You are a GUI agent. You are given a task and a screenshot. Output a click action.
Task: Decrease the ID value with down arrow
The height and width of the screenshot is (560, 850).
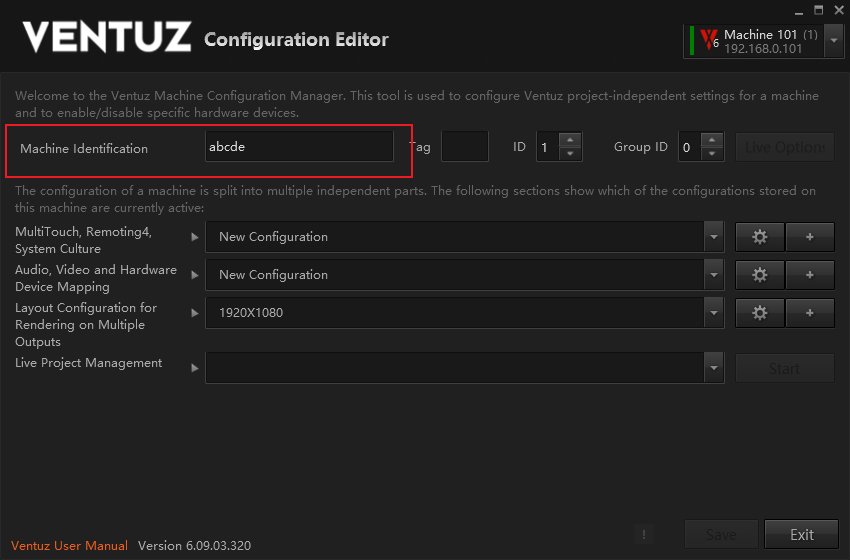[570, 154]
